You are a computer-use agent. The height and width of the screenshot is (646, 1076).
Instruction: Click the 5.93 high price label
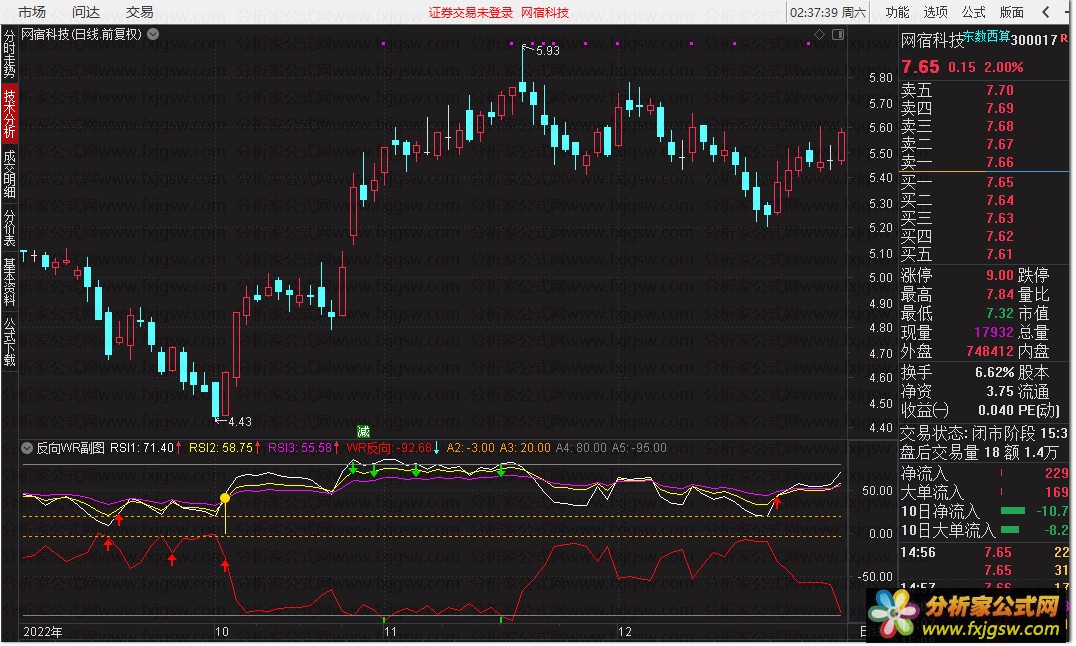pyautogui.click(x=548, y=50)
